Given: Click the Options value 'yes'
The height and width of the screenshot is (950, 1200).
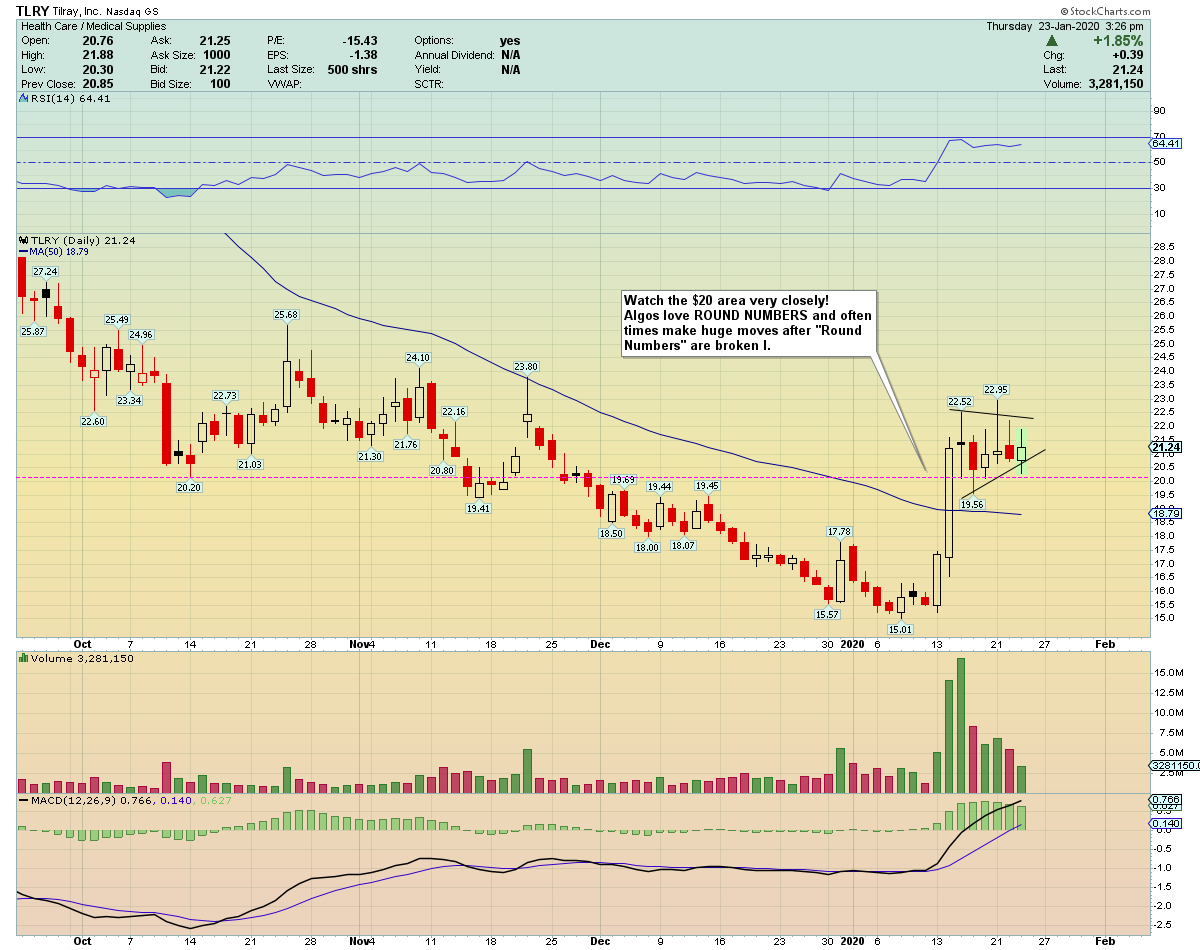Looking at the screenshot, I should click(x=511, y=41).
